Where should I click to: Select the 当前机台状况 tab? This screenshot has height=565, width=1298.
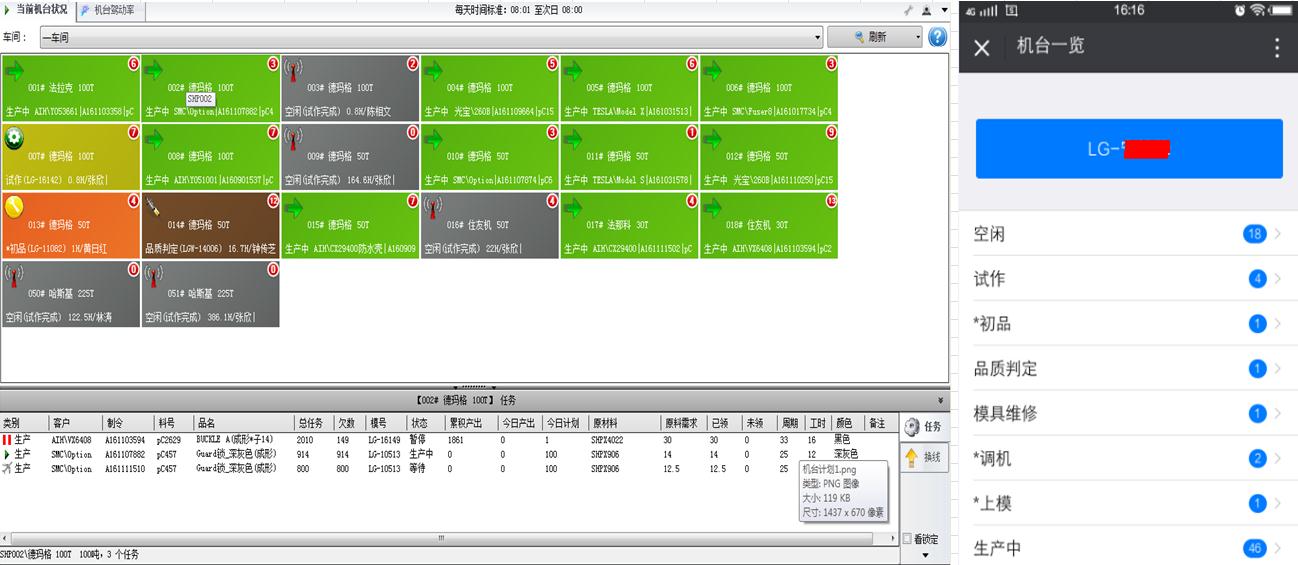click(38, 10)
